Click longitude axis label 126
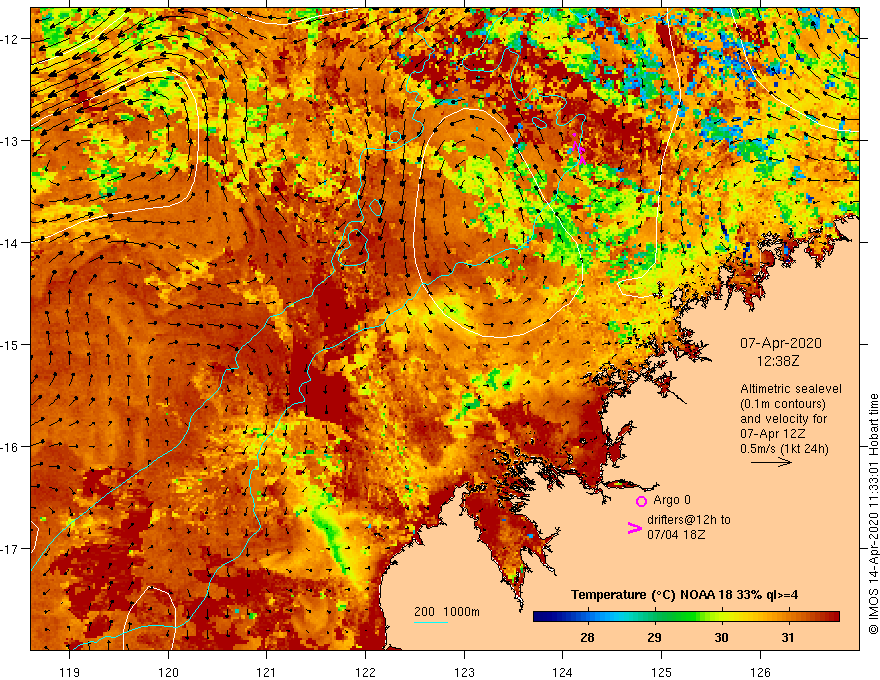The width and height of the screenshot is (880, 680). pos(760,672)
